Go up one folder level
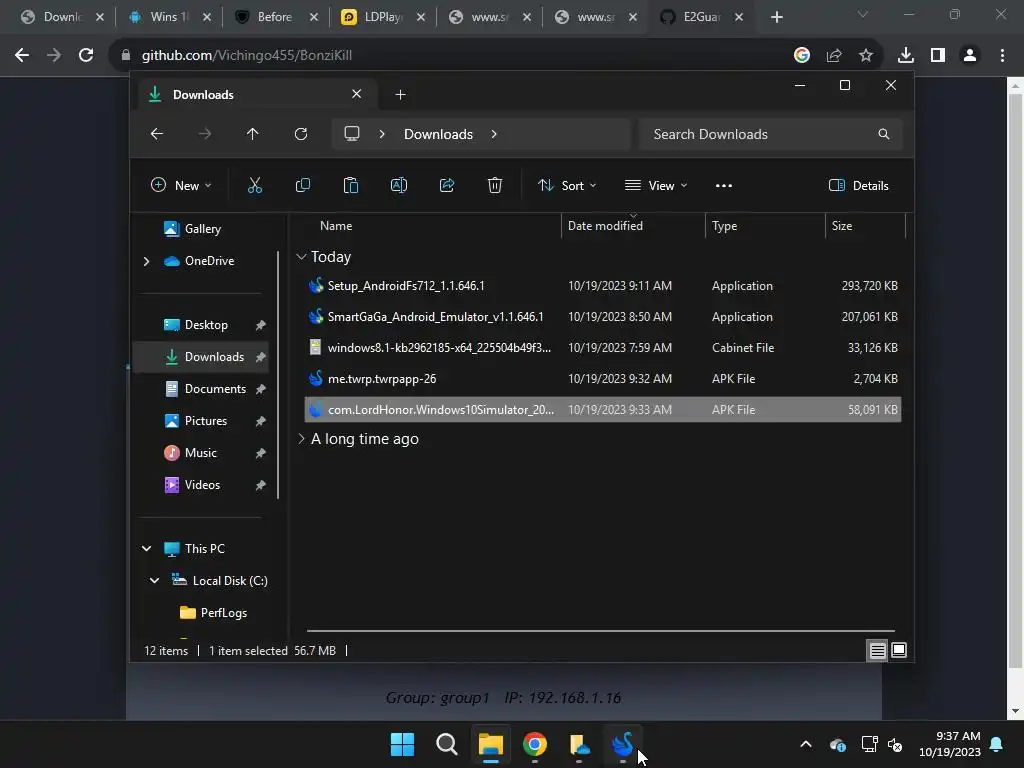Image resolution: width=1024 pixels, height=768 pixels. coord(253,134)
